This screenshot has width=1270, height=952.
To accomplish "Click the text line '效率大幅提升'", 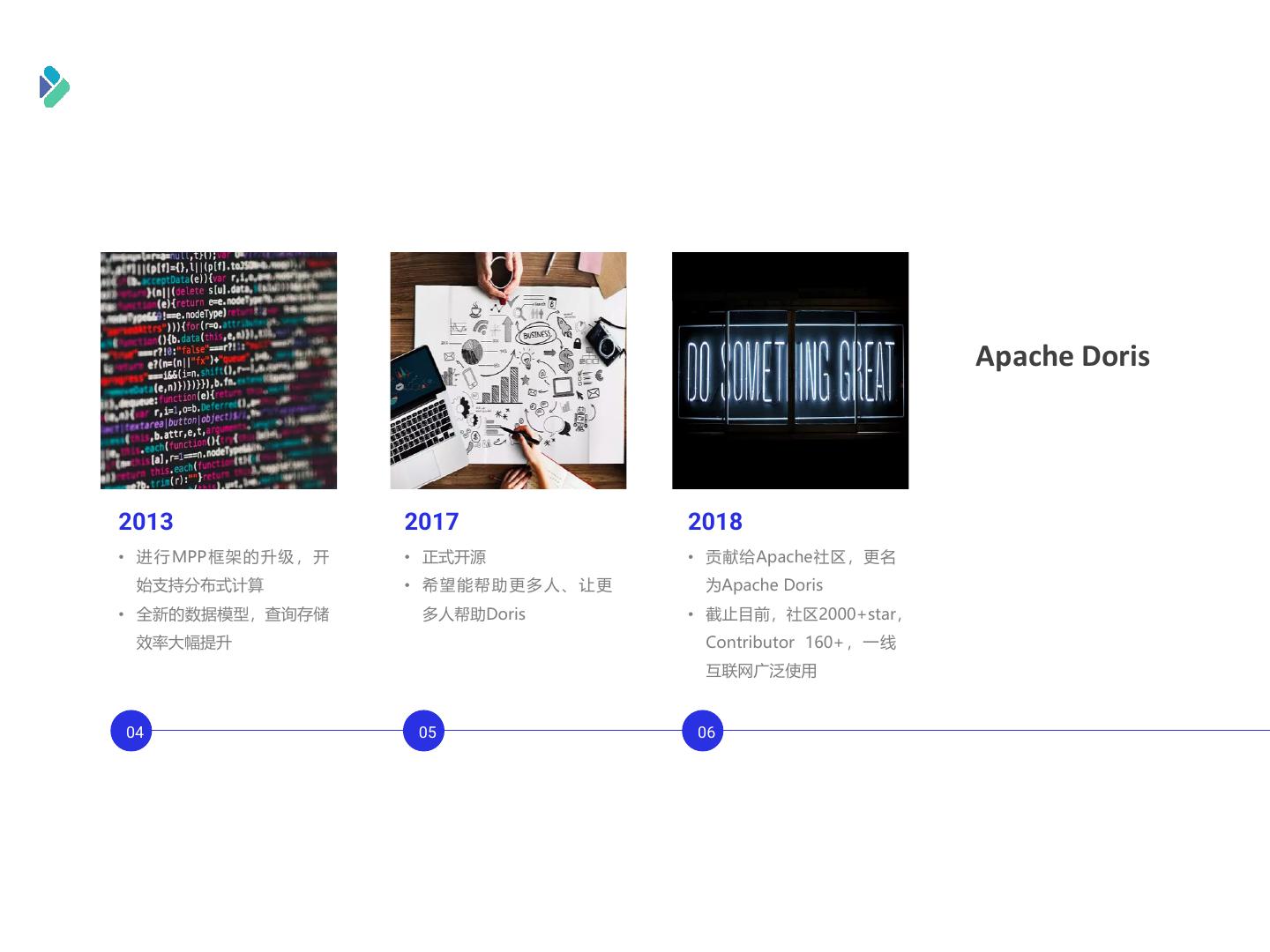I will pos(184,643).
